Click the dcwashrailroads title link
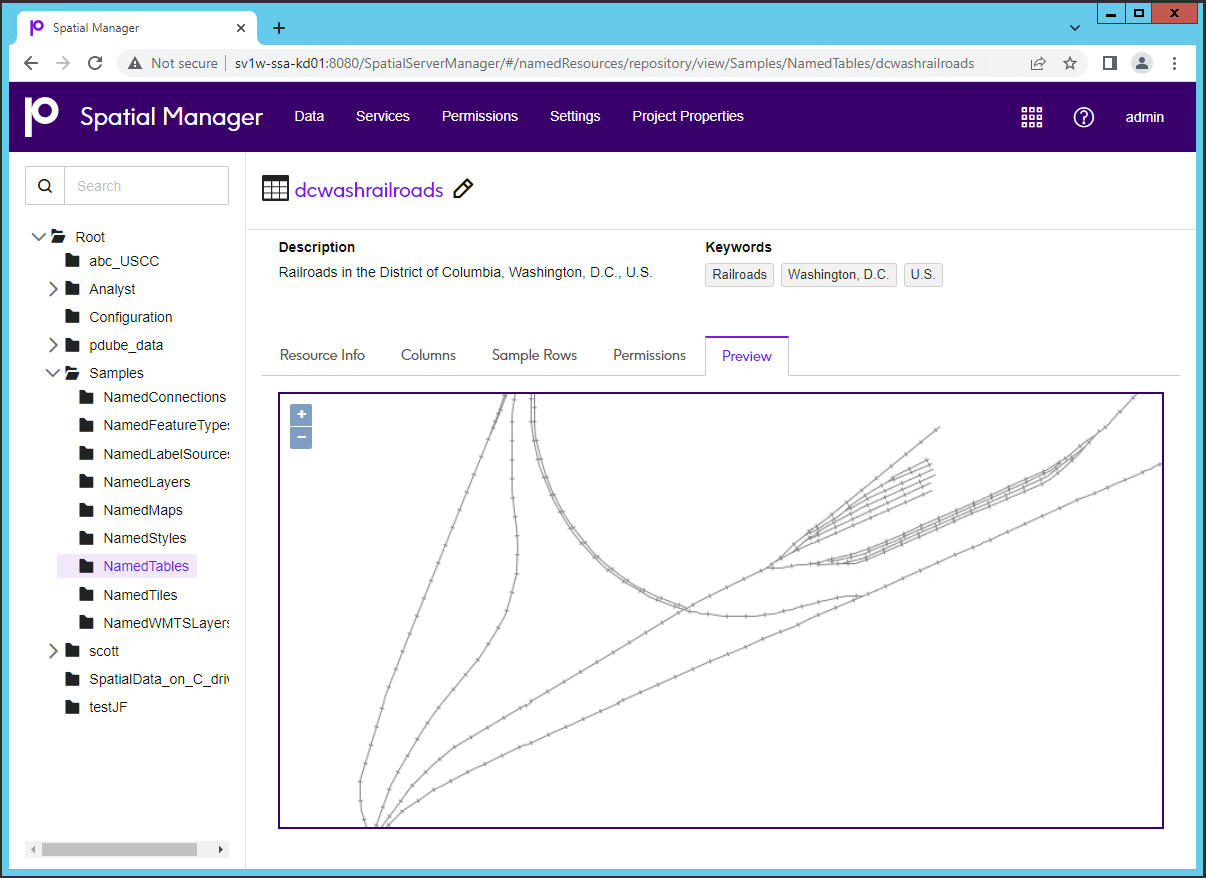Screen dimensions: 1206x878 point(369,190)
